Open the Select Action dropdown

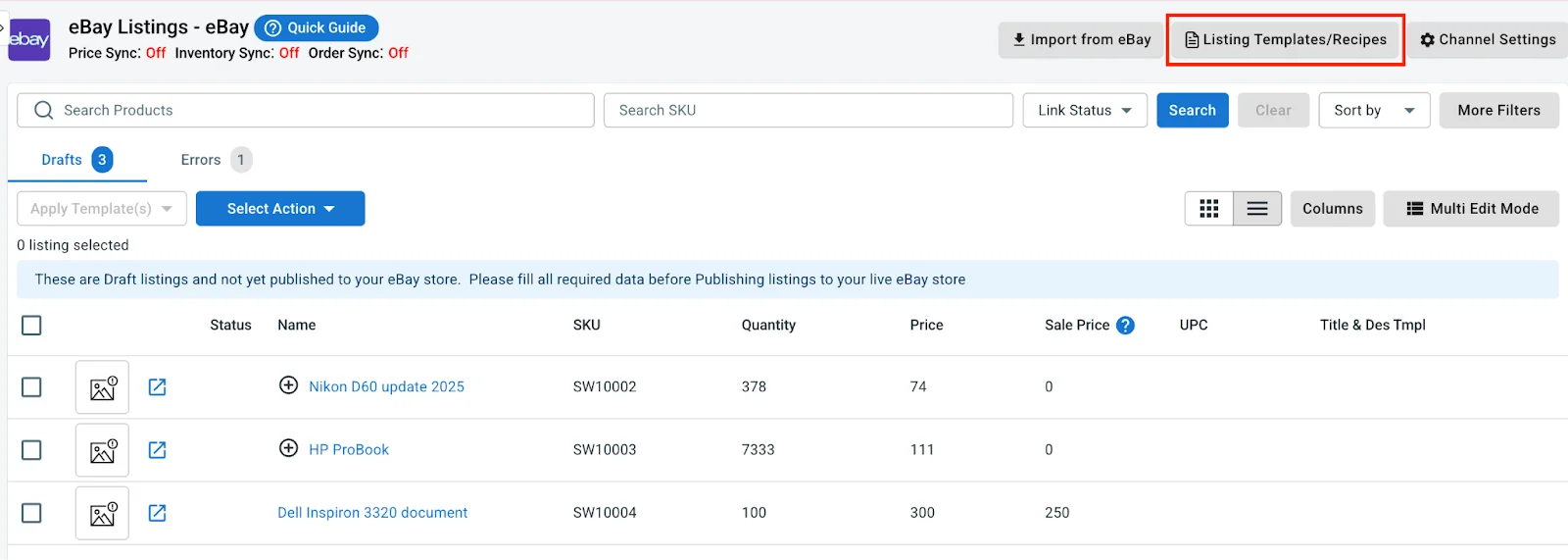point(280,208)
